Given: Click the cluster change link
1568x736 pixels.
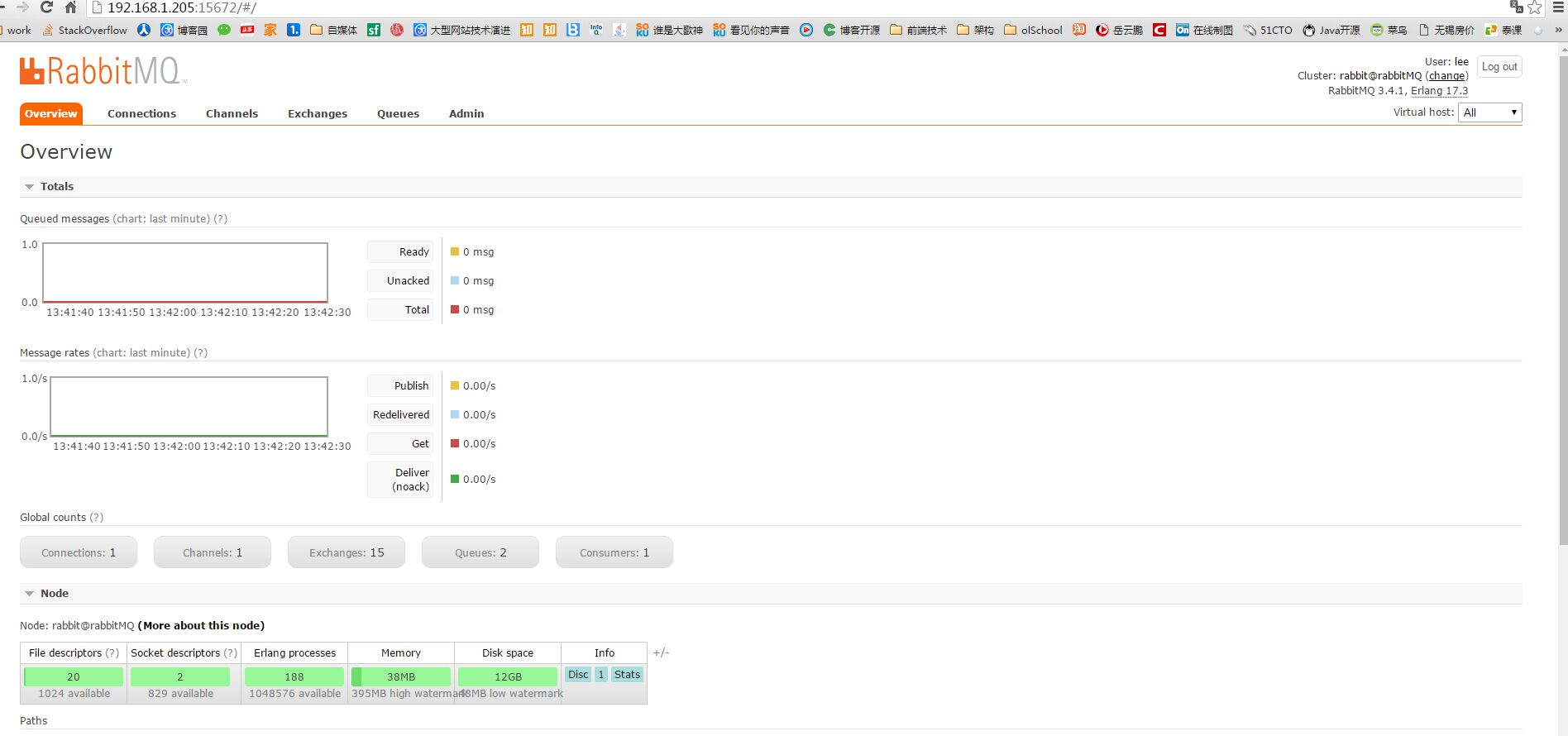Looking at the screenshot, I should [x=1446, y=75].
